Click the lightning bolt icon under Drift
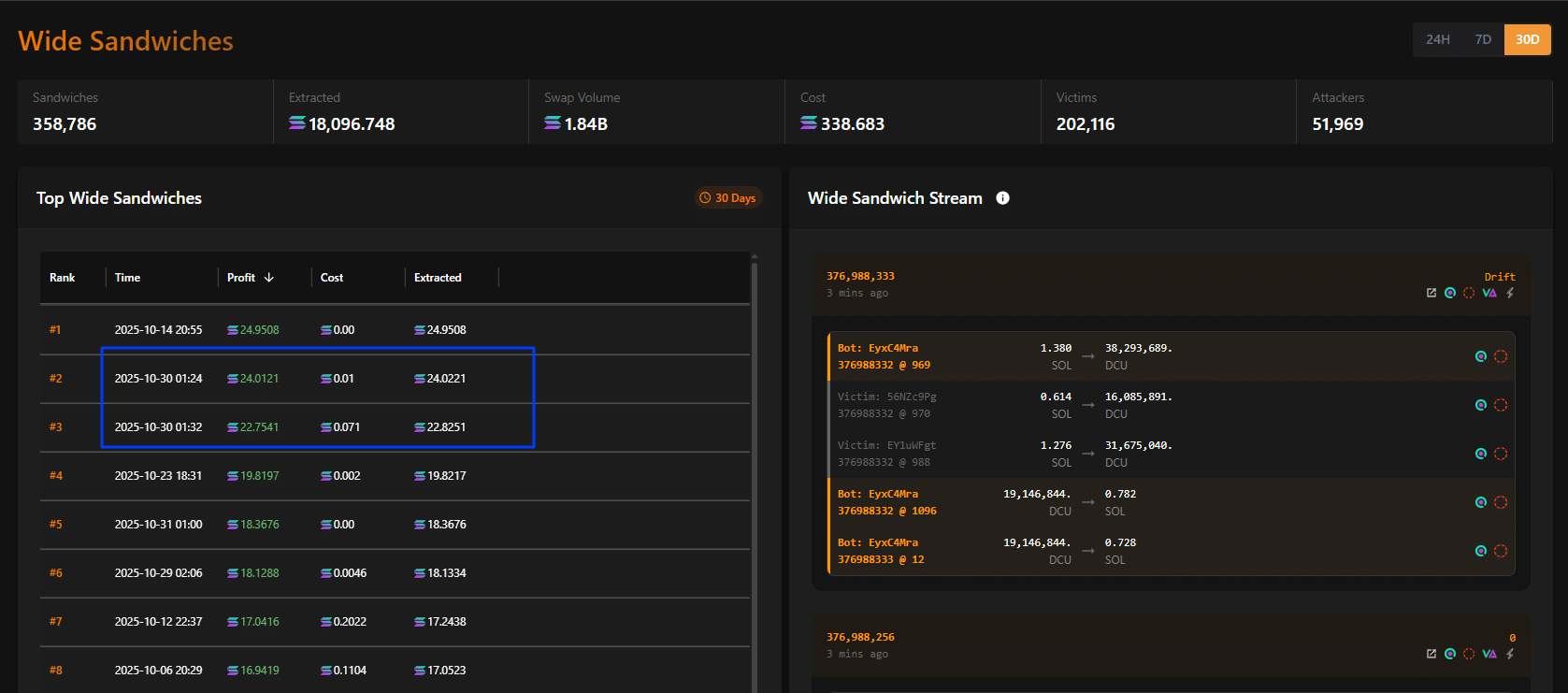Image resolution: width=1568 pixels, height=693 pixels. tap(1510, 293)
